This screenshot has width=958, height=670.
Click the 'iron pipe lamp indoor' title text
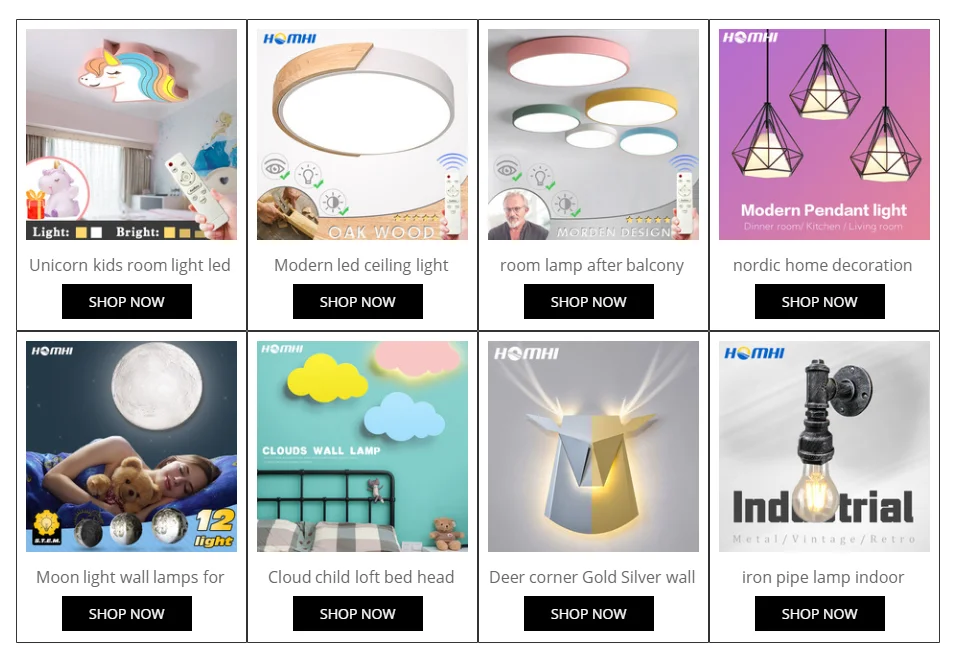pos(823,578)
